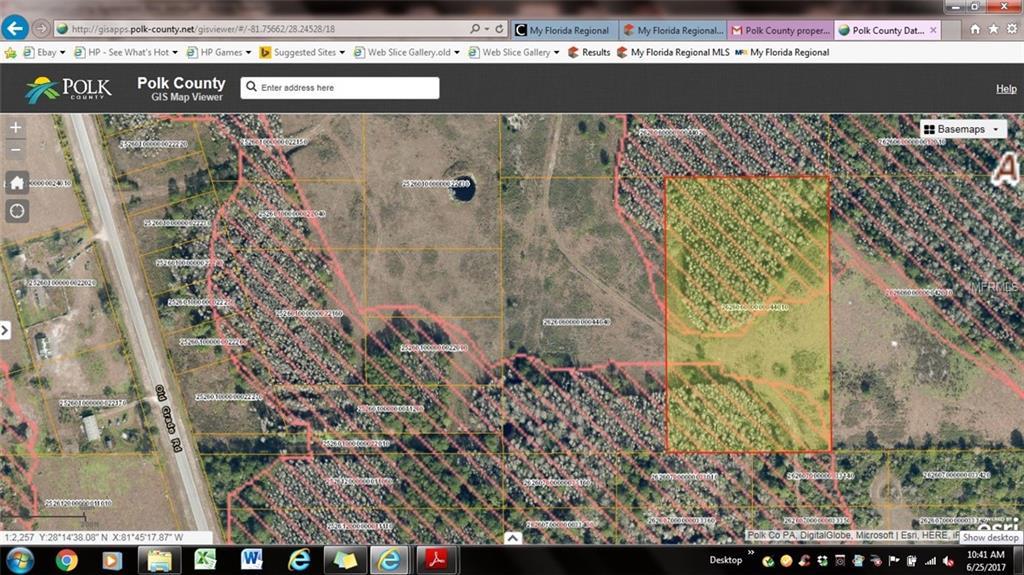
Task: Click the address bar search magnifier
Action: point(475,29)
